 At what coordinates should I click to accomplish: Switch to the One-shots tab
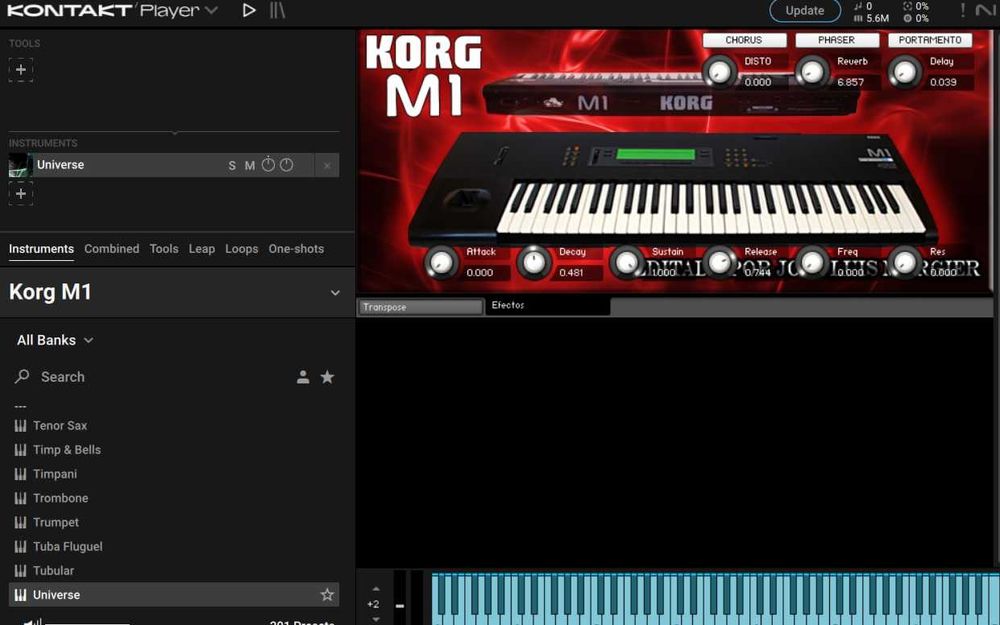click(x=296, y=249)
